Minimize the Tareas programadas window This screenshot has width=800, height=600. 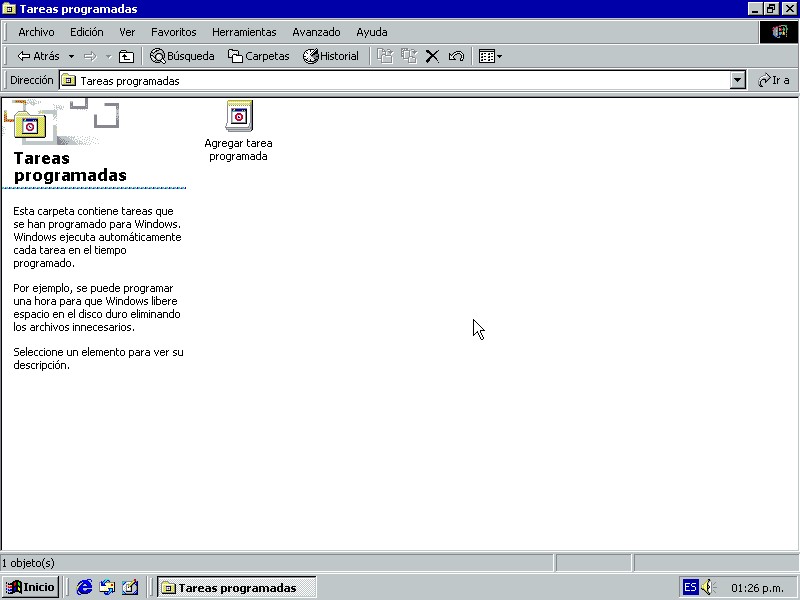[756, 9]
